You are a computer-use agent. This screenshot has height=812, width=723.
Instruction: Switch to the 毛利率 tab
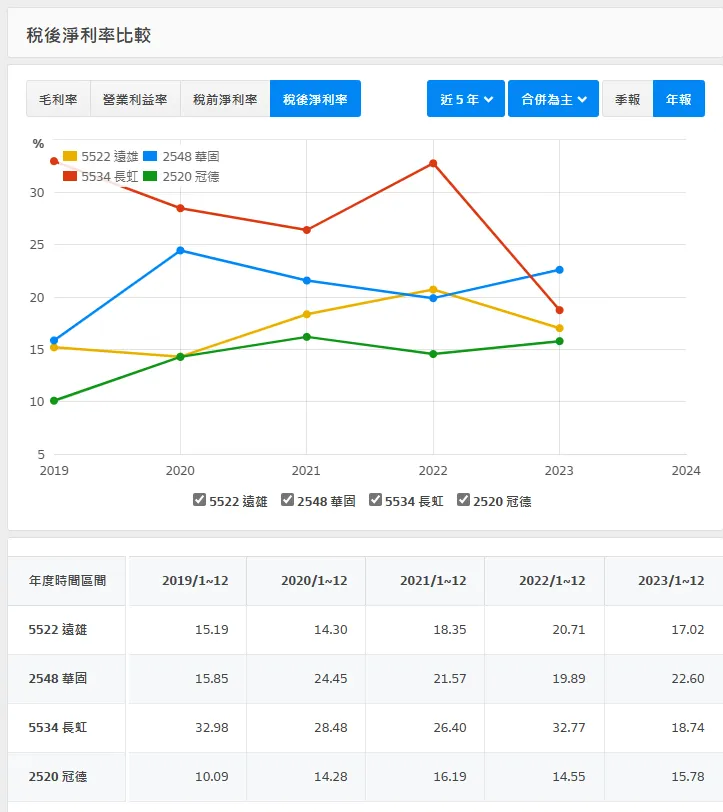click(x=59, y=99)
